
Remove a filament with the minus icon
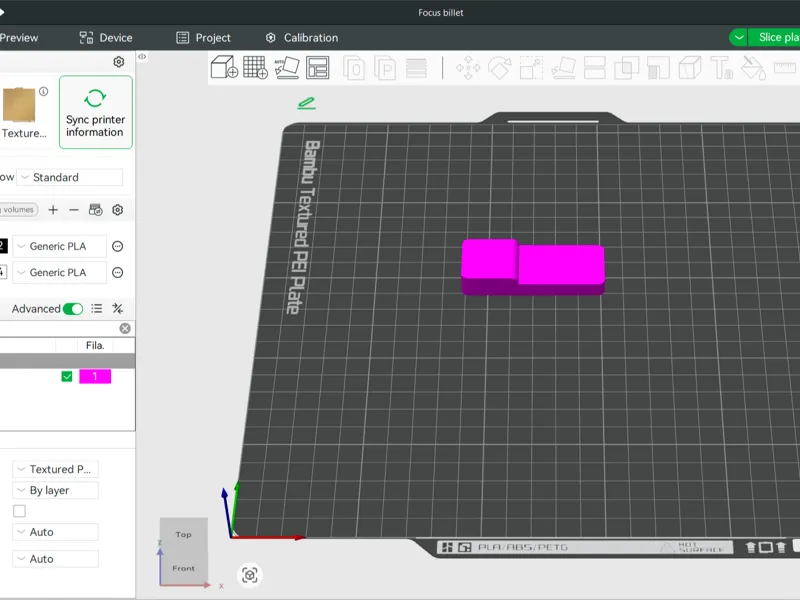(x=74, y=210)
